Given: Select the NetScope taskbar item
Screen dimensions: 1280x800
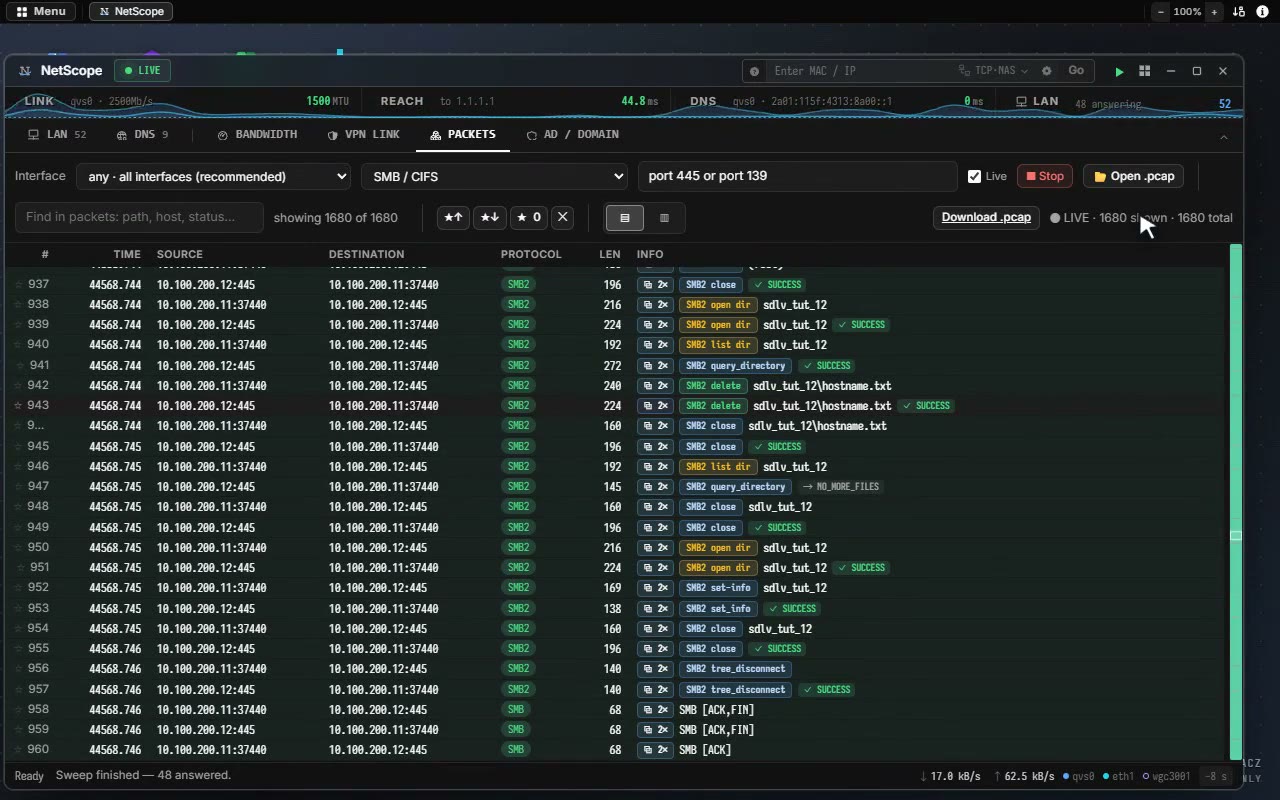Looking at the screenshot, I should click(131, 12).
